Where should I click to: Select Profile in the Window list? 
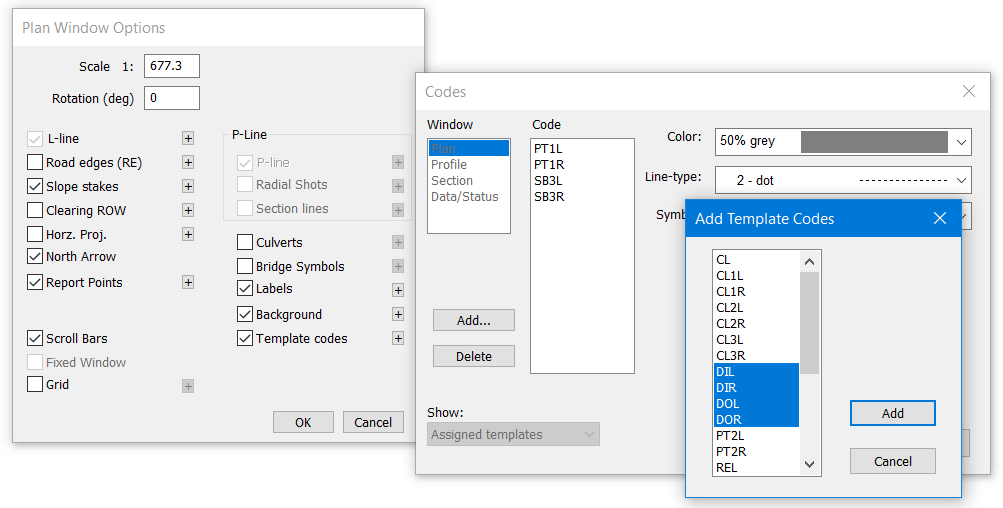[449, 164]
